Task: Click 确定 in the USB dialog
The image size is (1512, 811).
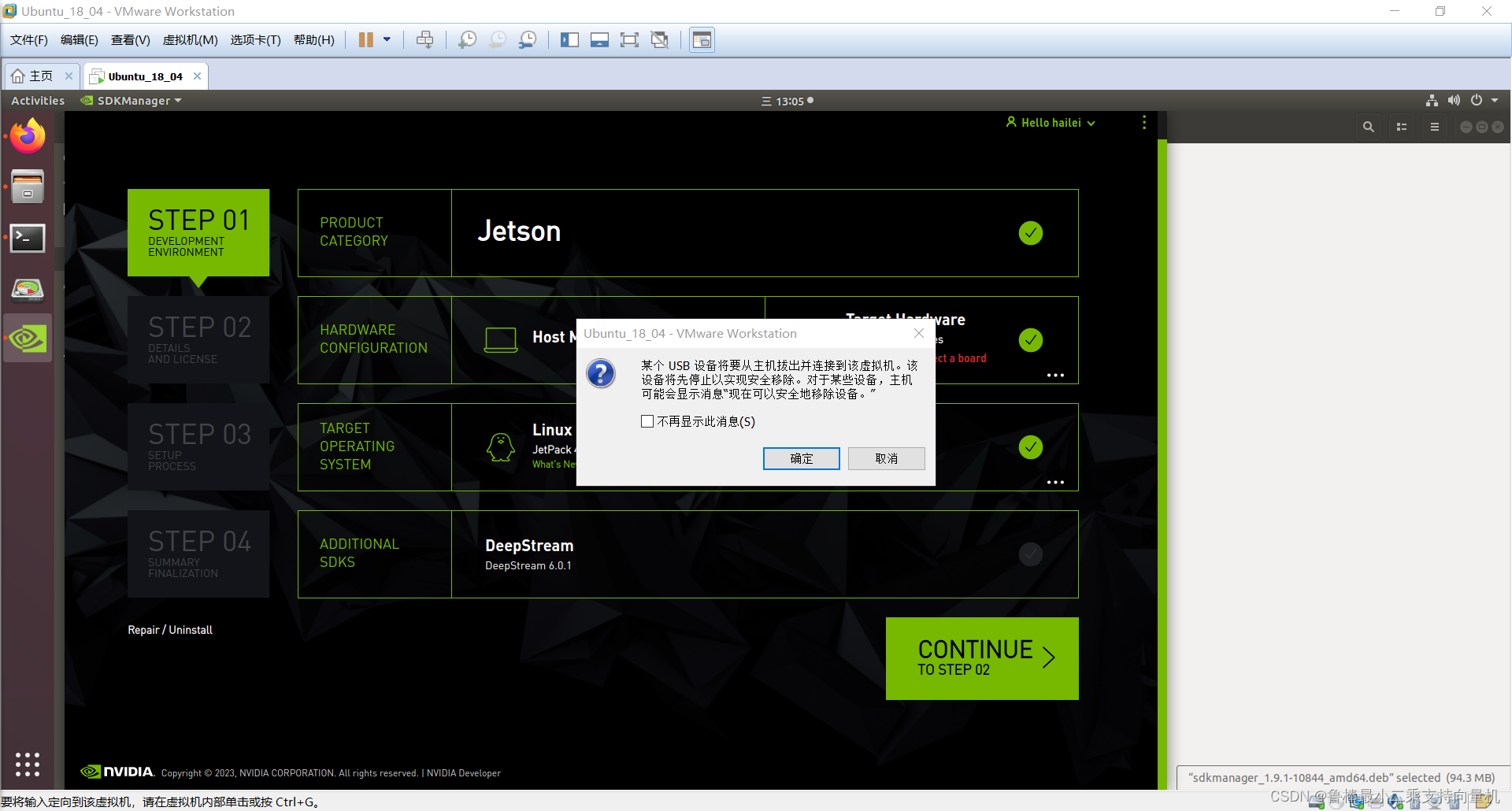Action: (x=801, y=459)
